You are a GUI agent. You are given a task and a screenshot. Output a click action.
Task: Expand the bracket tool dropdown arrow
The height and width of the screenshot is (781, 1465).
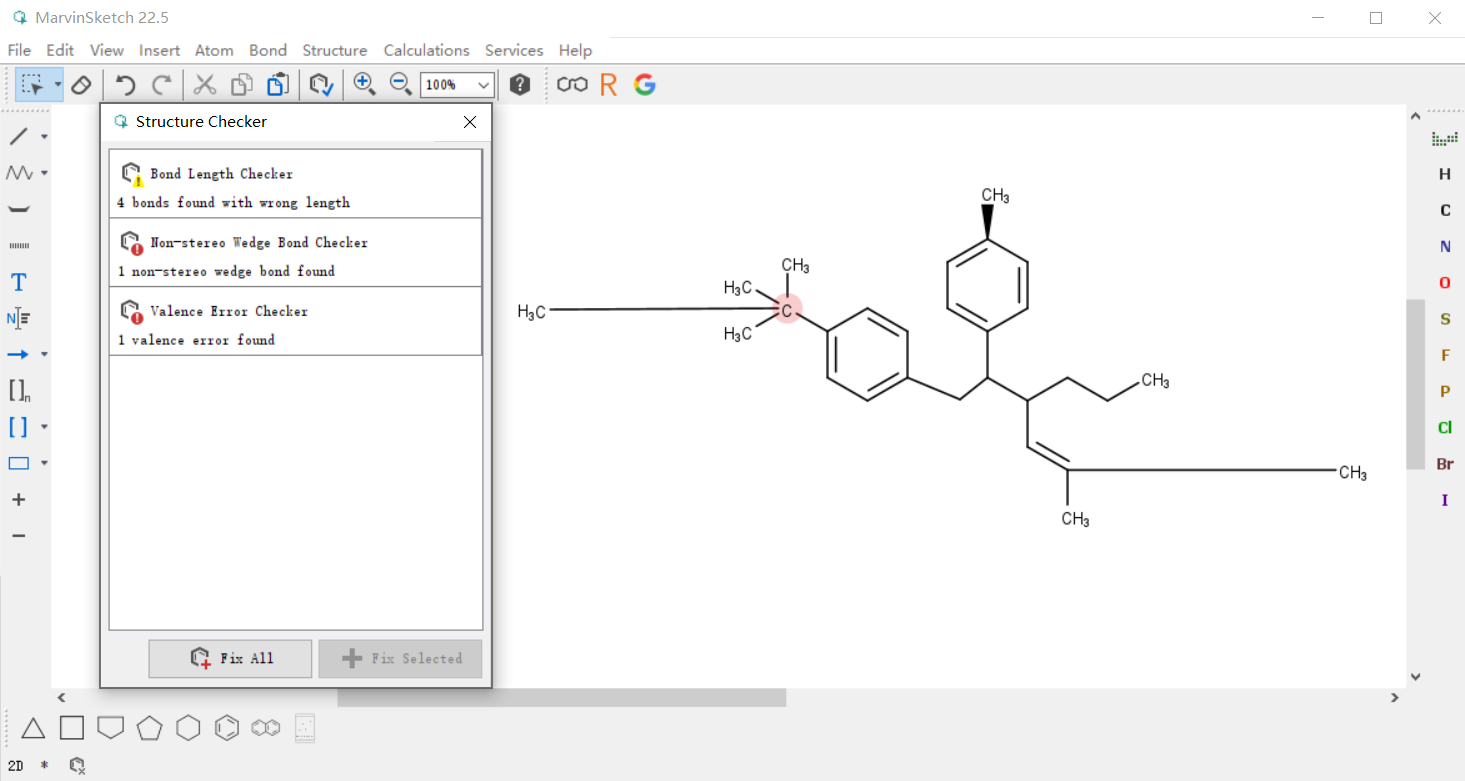coord(44,427)
